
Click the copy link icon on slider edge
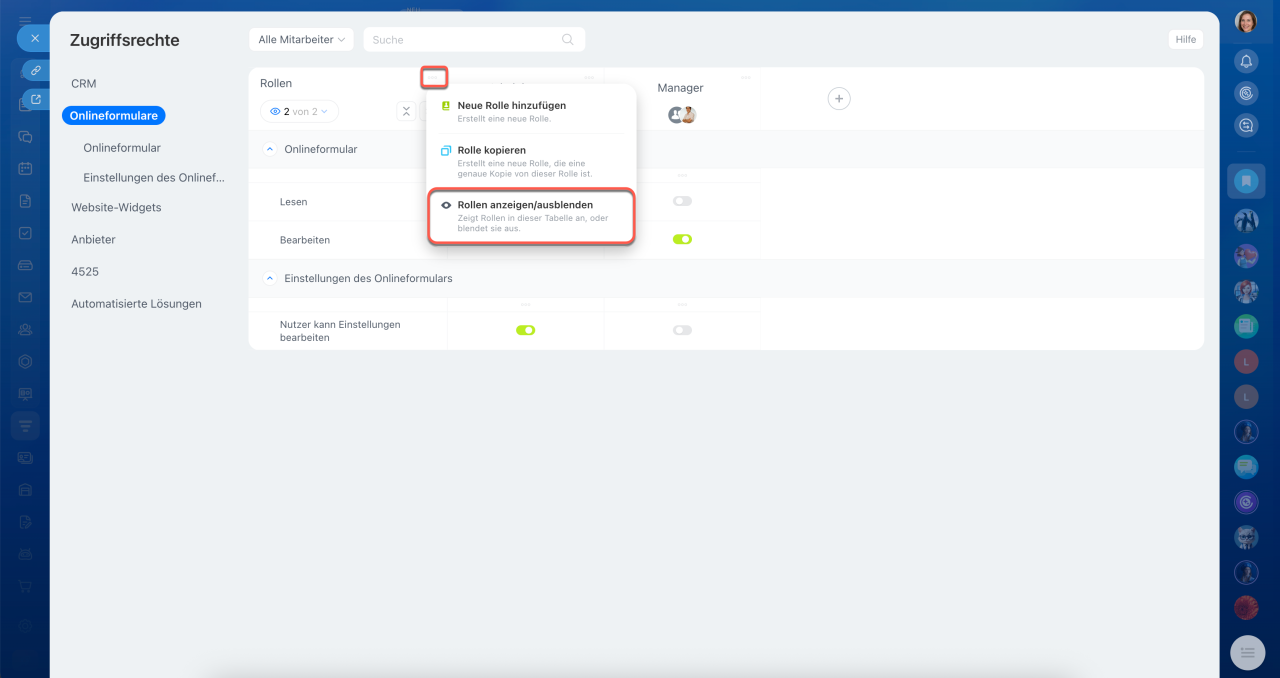[x=35, y=71]
